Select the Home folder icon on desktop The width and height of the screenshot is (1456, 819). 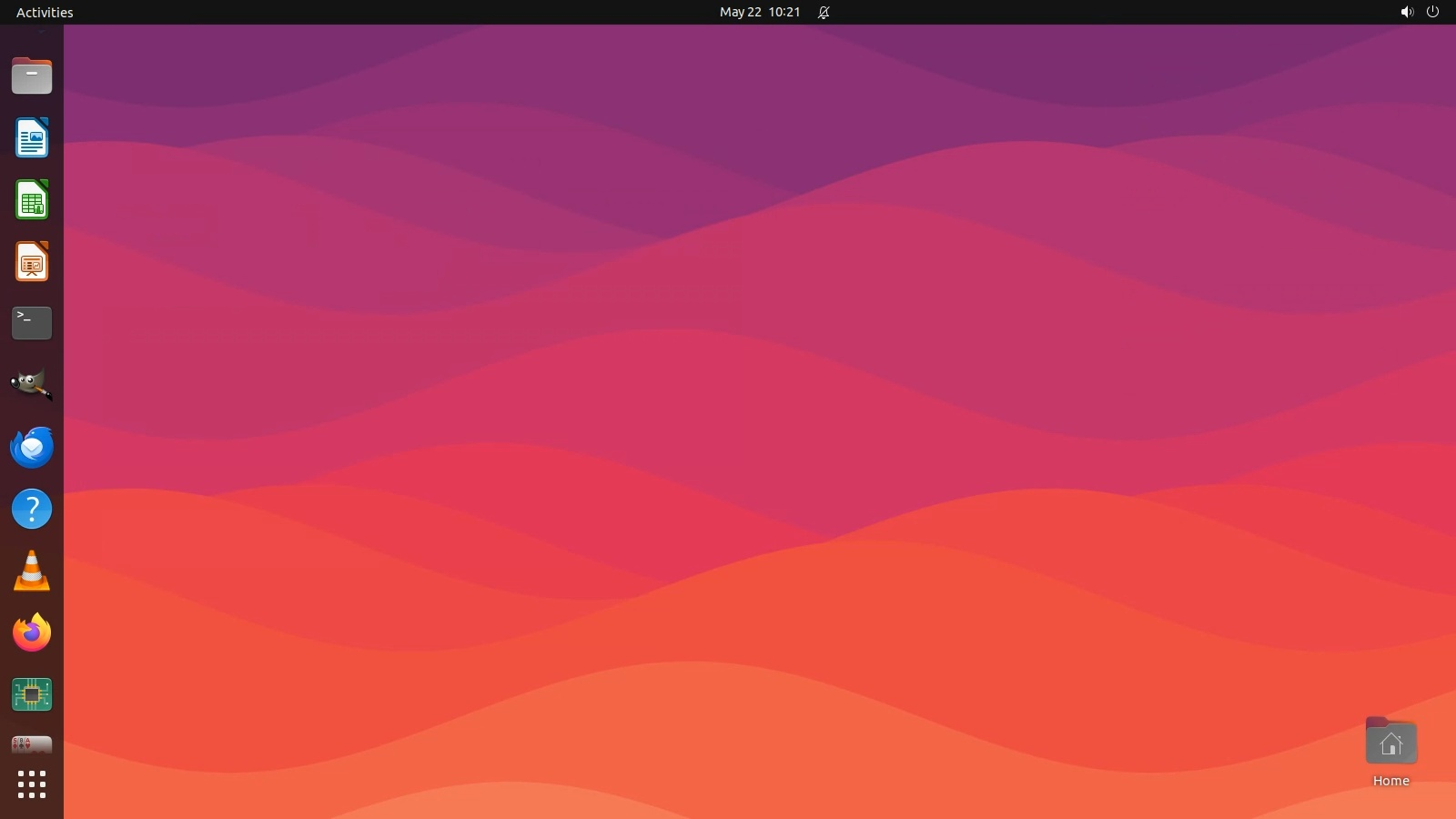(x=1390, y=743)
